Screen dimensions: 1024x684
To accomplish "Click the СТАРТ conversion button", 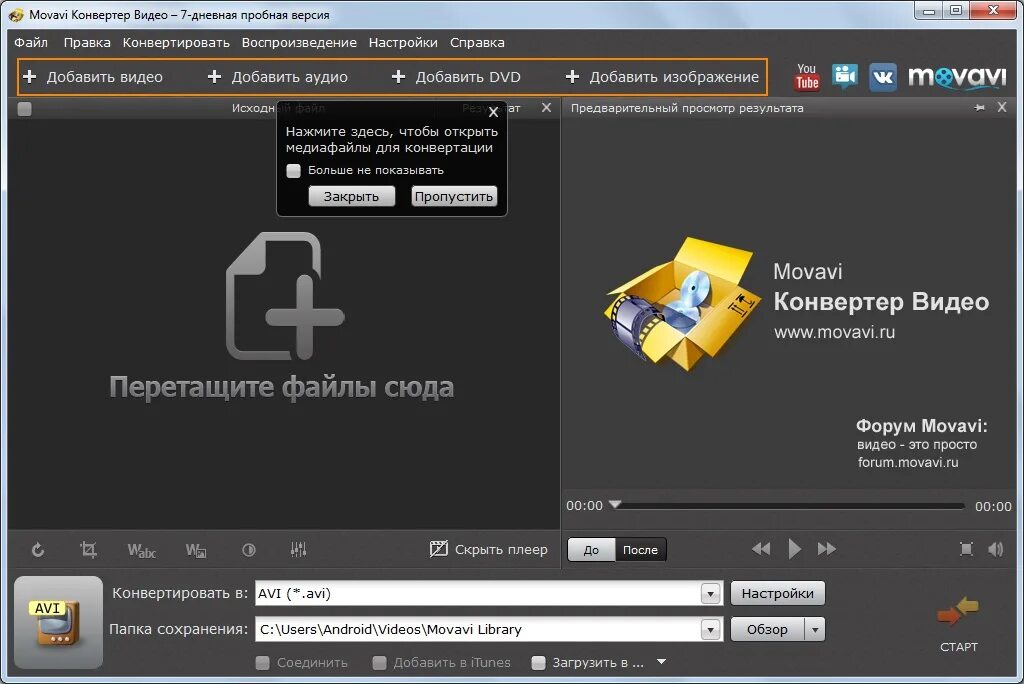I will tap(958, 624).
